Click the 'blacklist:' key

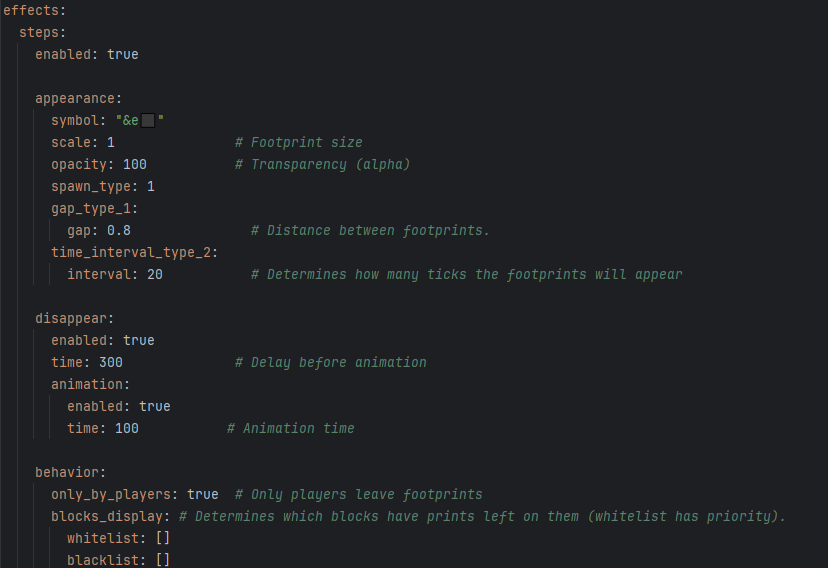point(106,560)
